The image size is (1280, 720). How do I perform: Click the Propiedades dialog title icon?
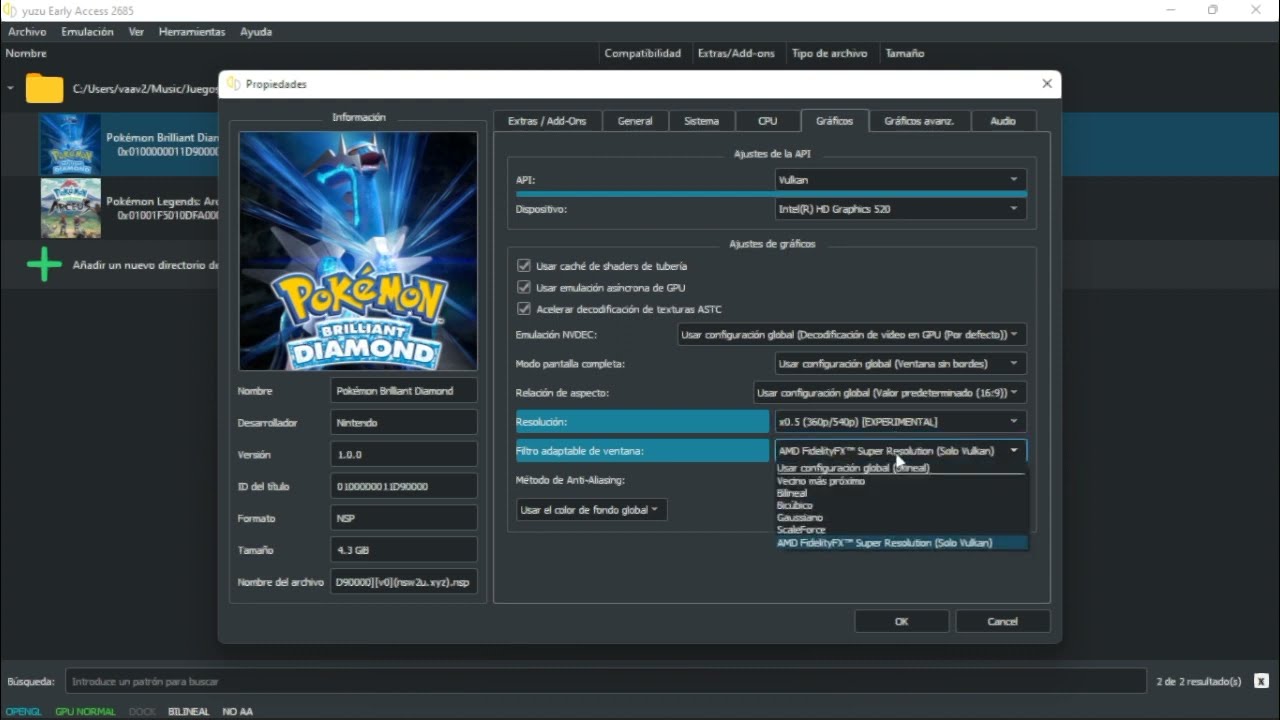point(233,84)
